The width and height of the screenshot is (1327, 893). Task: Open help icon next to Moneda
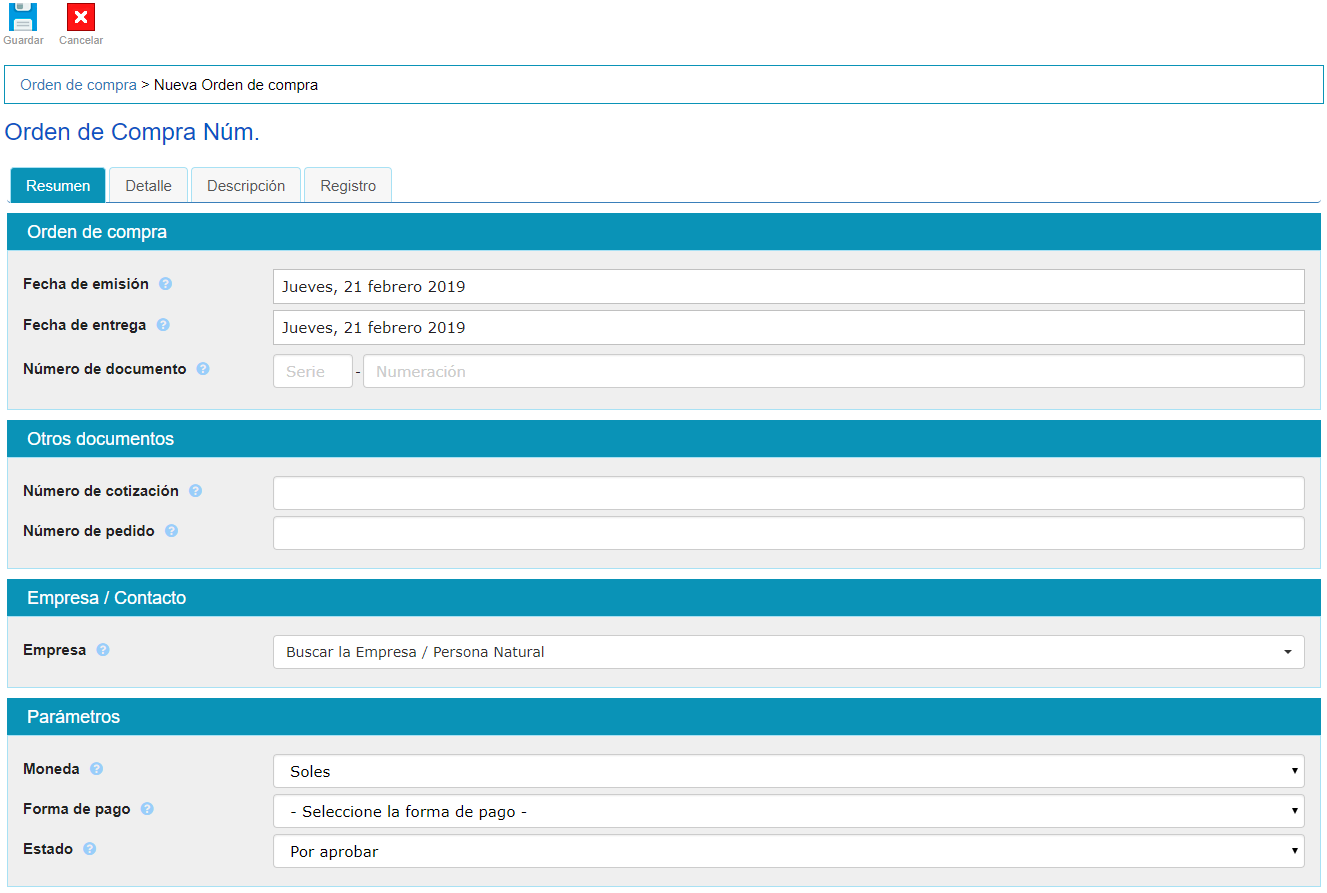pos(97,769)
